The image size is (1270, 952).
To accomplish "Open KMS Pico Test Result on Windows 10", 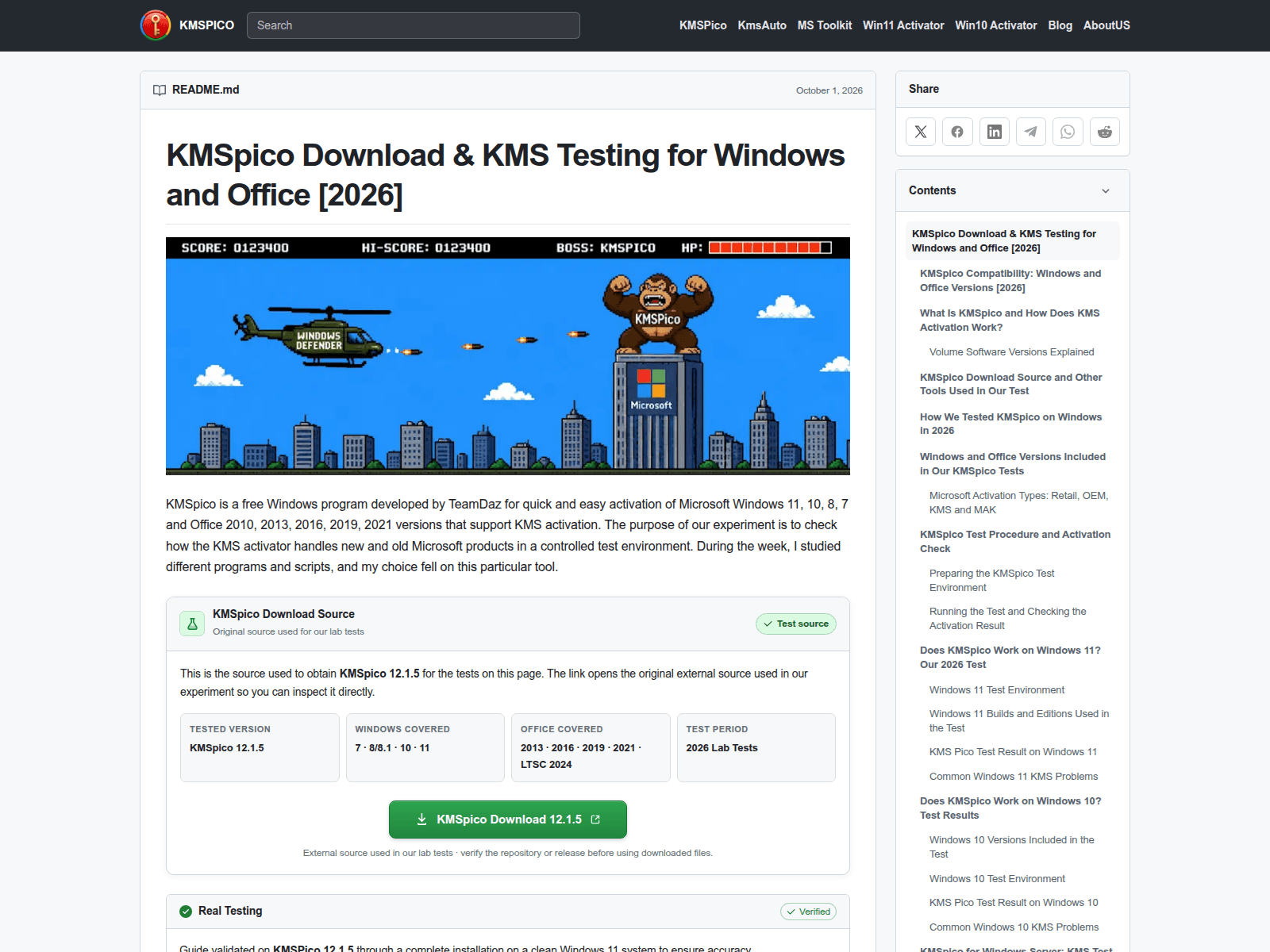I will coord(1014,903).
